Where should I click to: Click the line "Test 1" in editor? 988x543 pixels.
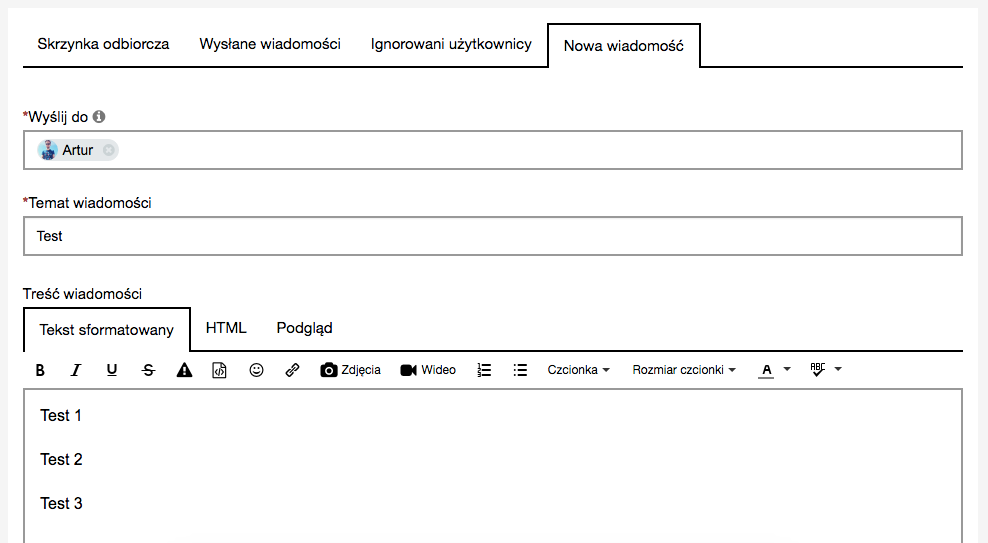point(61,416)
